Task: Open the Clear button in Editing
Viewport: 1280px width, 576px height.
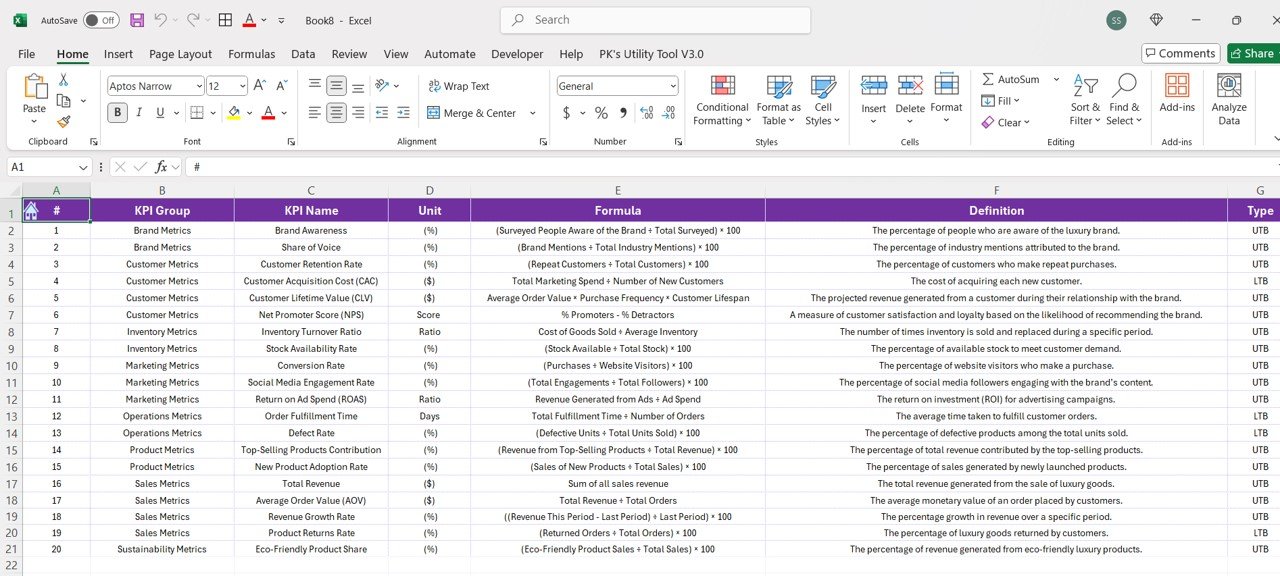Action: tap(1005, 122)
